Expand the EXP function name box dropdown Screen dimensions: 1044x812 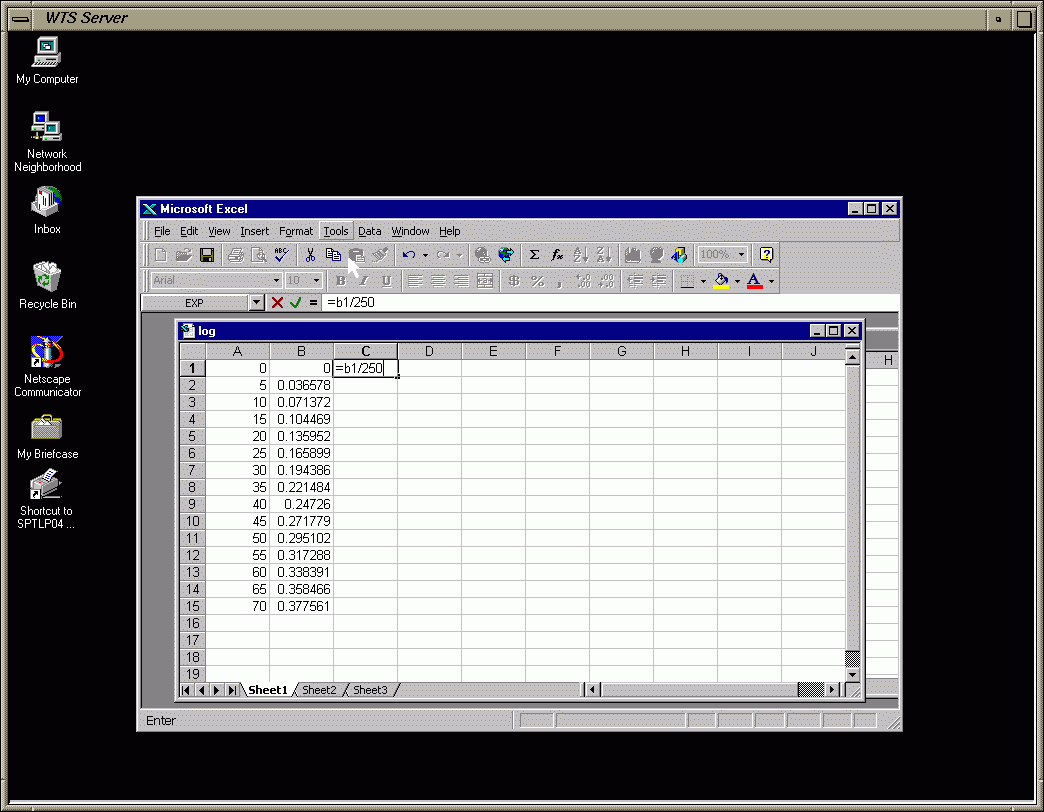[x=256, y=302]
